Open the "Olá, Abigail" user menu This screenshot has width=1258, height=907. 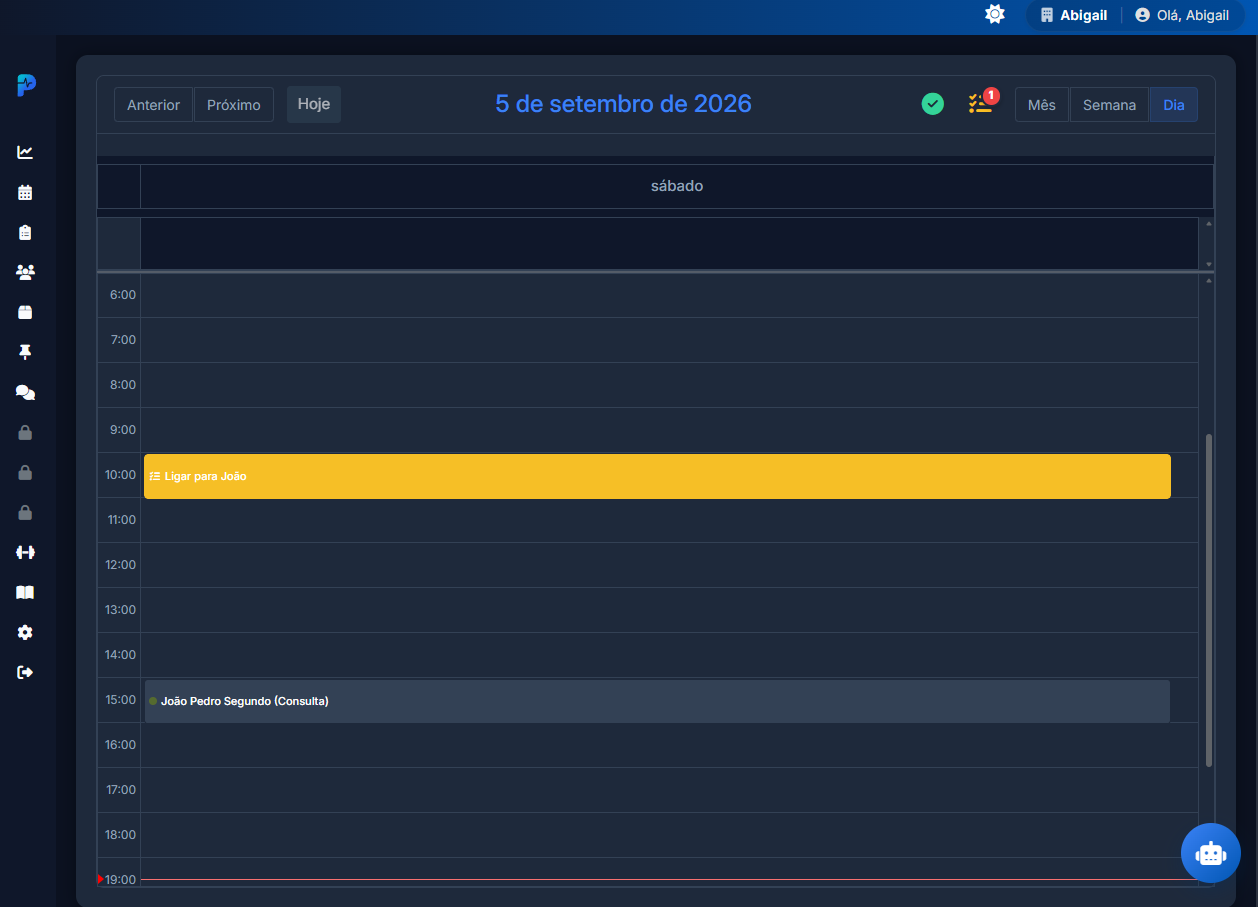(x=1182, y=15)
